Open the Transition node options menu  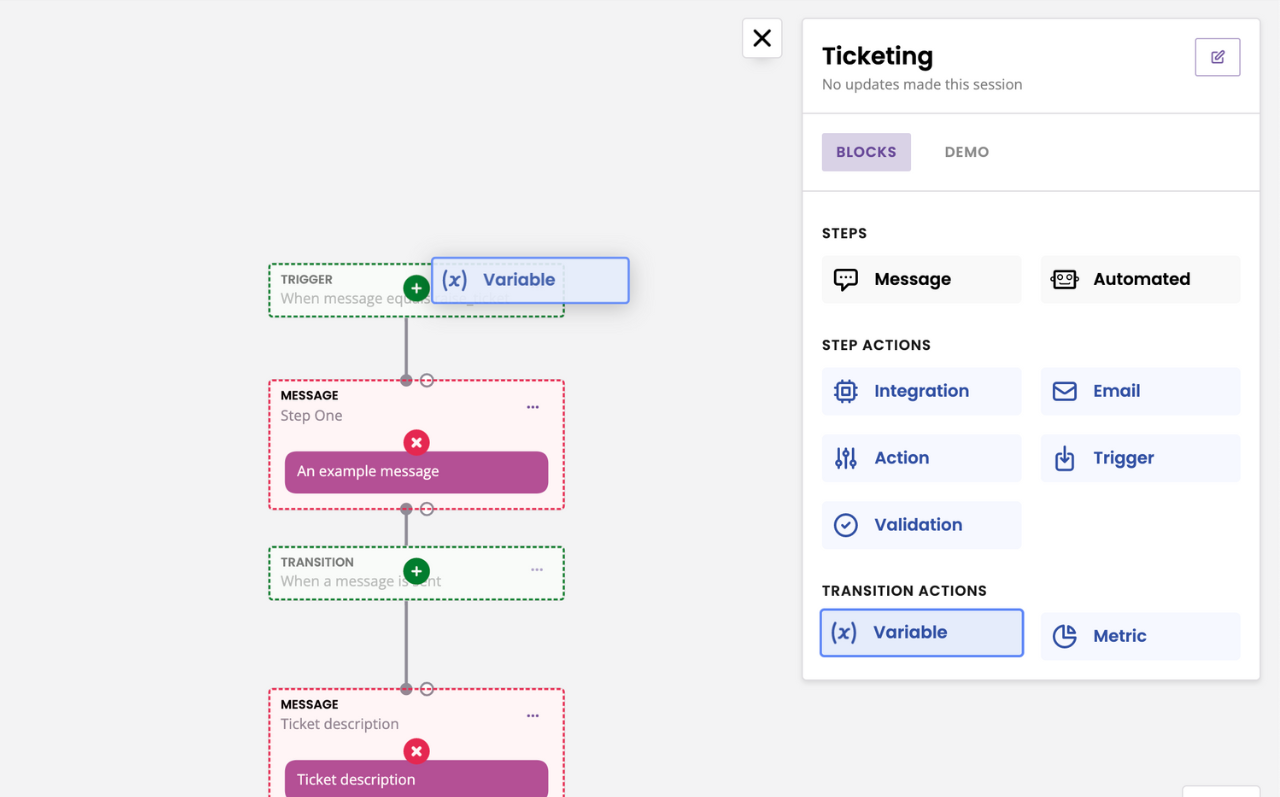[537, 570]
